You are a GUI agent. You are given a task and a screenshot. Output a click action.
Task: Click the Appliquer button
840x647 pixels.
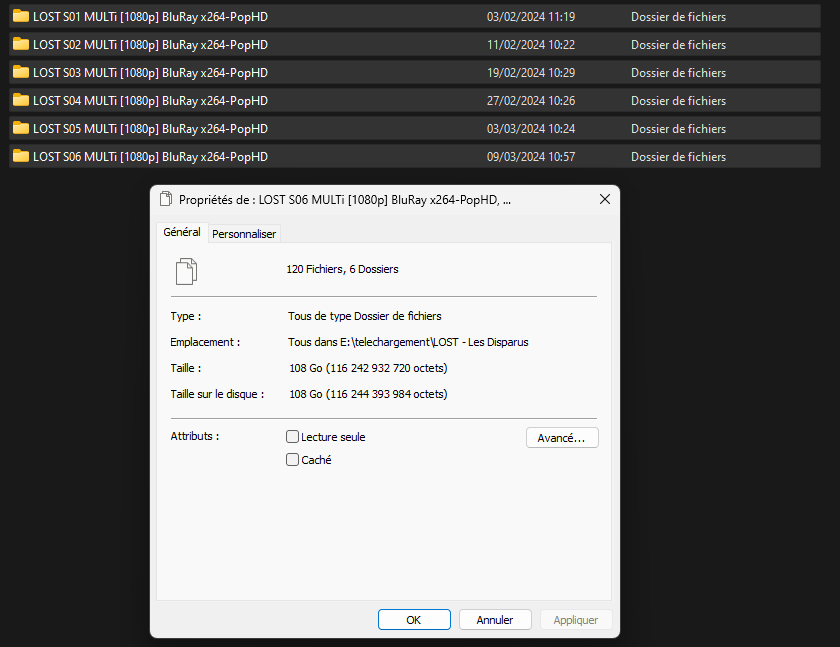pos(576,620)
